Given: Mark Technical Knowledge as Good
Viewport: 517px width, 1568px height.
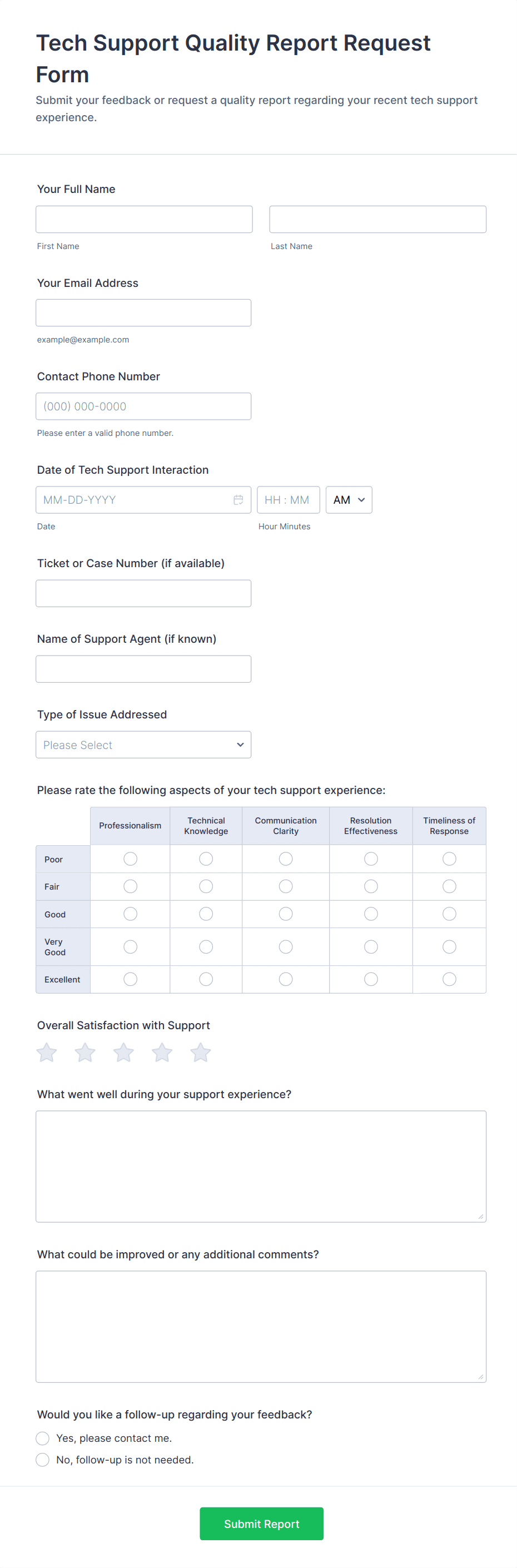Looking at the screenshot, I should point(206,914).
